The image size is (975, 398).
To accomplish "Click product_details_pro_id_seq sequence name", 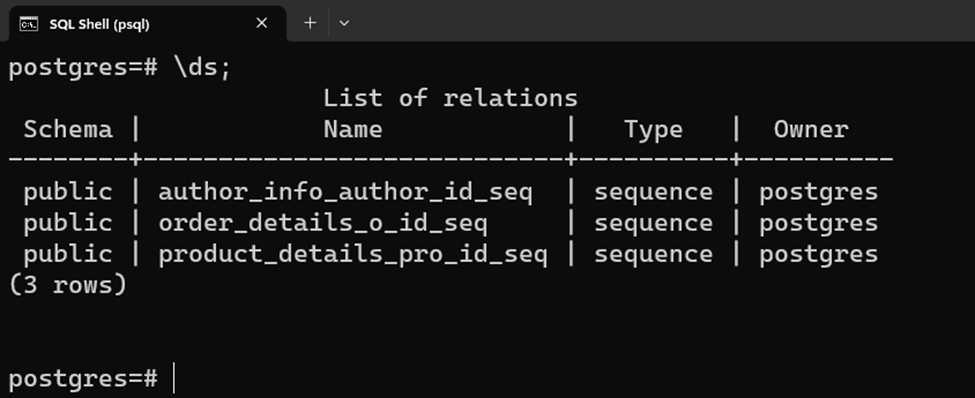I will tap(353, 255).
